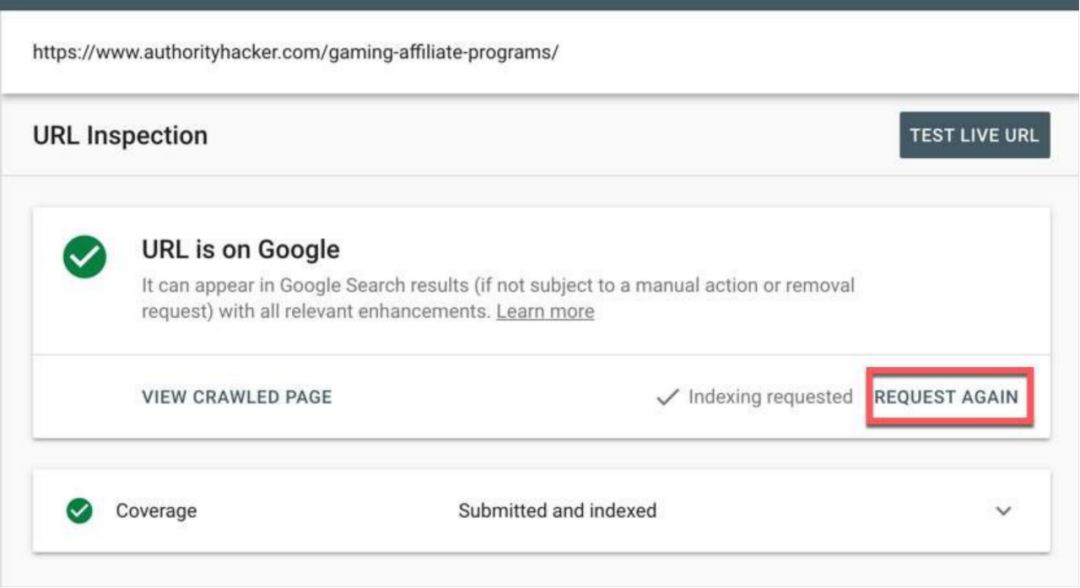This screenshot has width=1080, height=588.
Task: Click the large green check status icon
Action: (x=85, y=259)
